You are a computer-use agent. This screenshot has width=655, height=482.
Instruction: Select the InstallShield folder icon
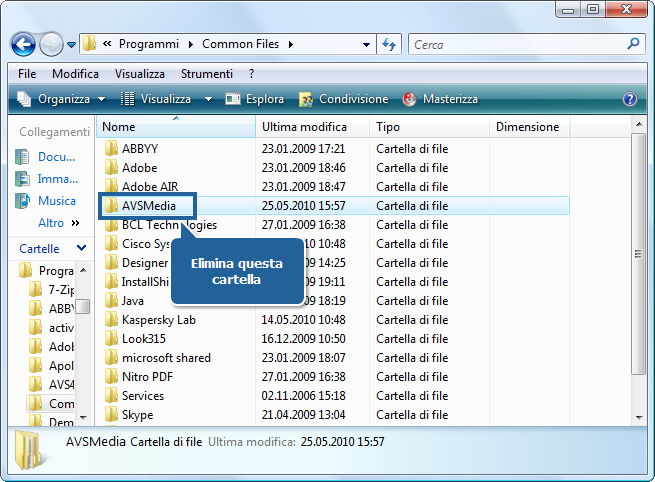point(111,282)
